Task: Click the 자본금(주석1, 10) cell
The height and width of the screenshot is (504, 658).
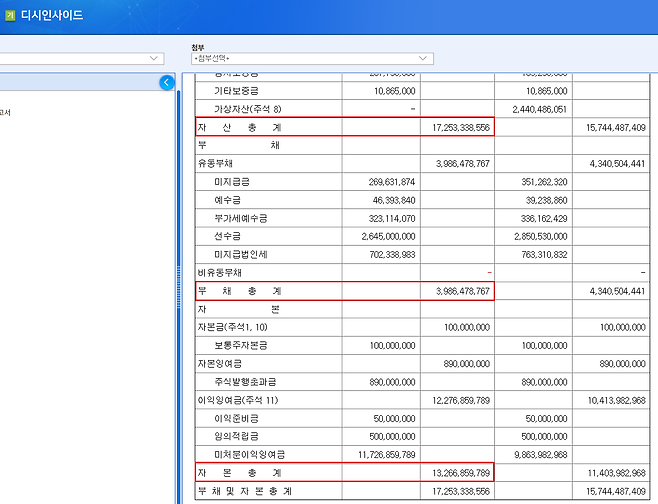Action: (x=233, y=327)
